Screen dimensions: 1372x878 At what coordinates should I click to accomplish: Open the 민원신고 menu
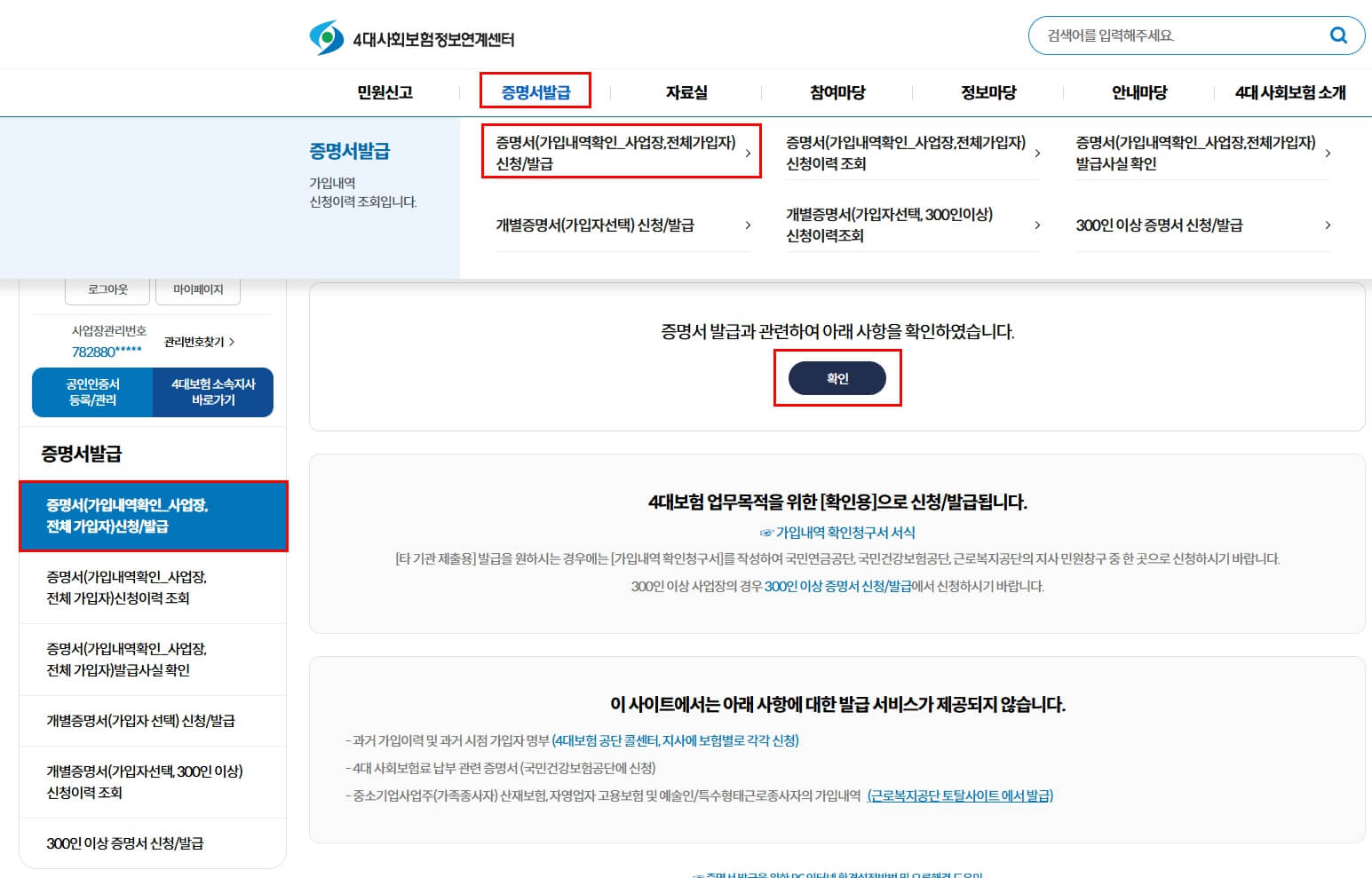(385, 91)
